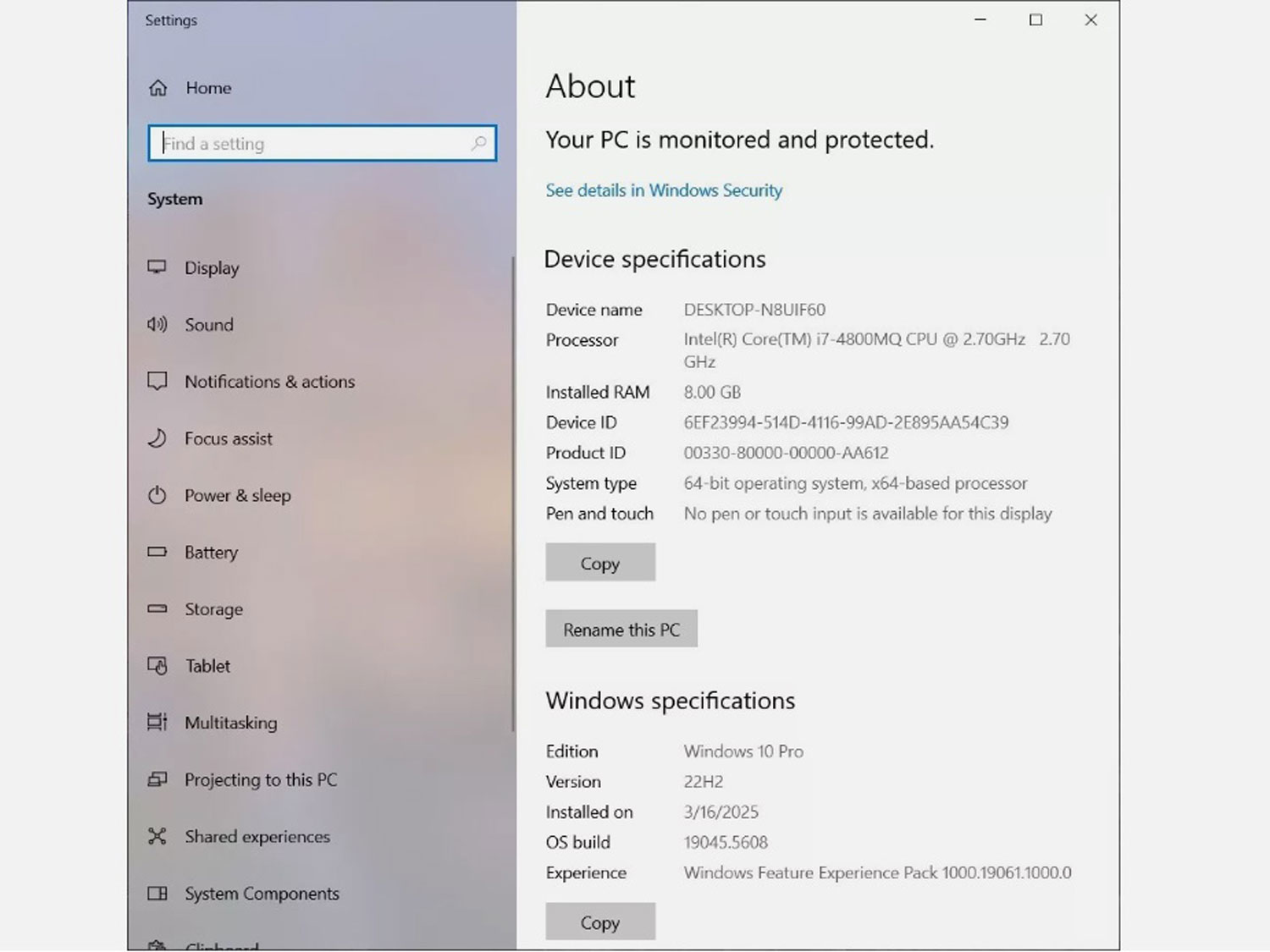
Task: Click the Storage drive icon
Action: click(157, 608)
